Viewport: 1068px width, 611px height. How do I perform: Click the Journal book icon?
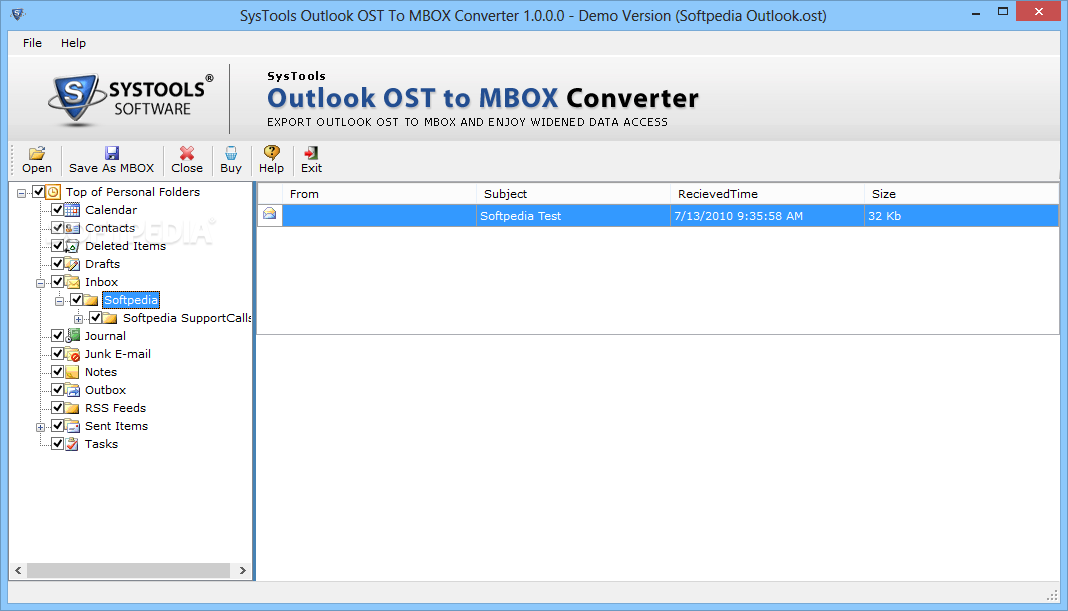(x=72, y=336)
